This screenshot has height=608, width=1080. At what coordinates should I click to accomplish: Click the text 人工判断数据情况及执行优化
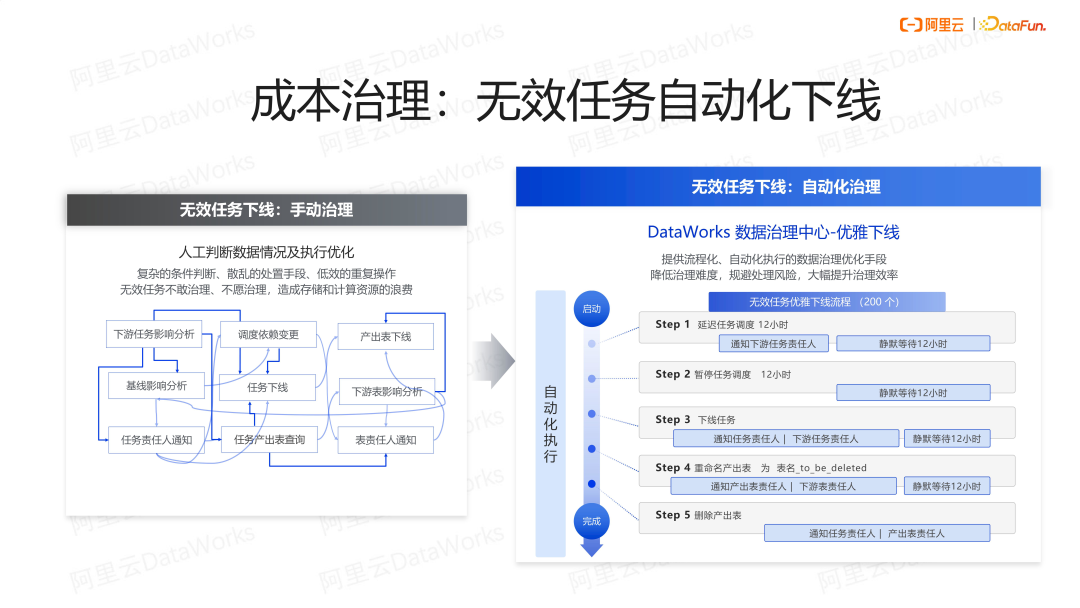coord(267,252)
